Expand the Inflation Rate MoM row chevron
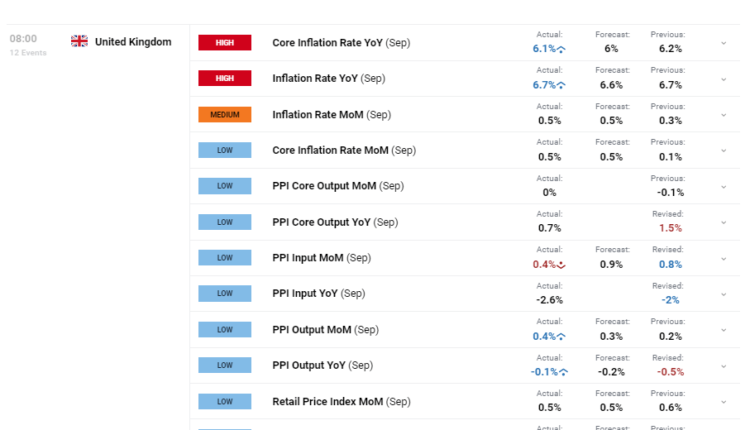This screenshot has width=750, height=430. [x=723, y=115]
